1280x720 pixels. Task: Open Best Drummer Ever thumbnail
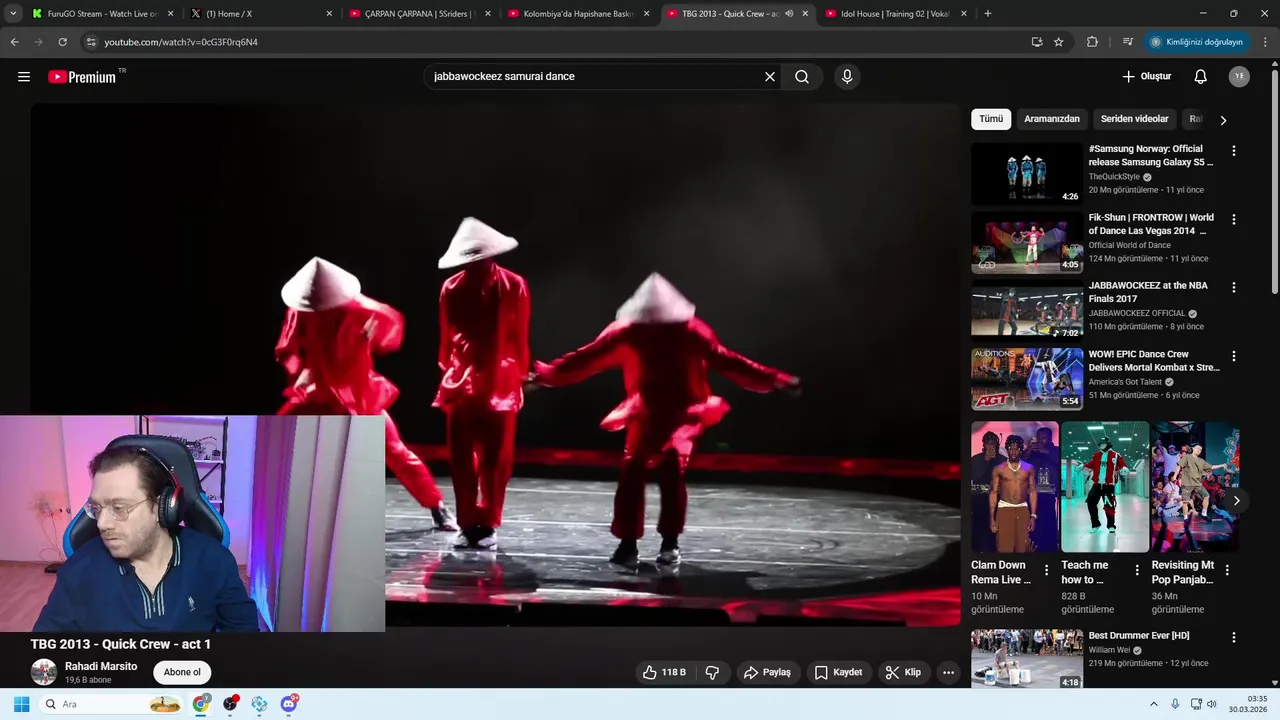tap(1027, 659)
